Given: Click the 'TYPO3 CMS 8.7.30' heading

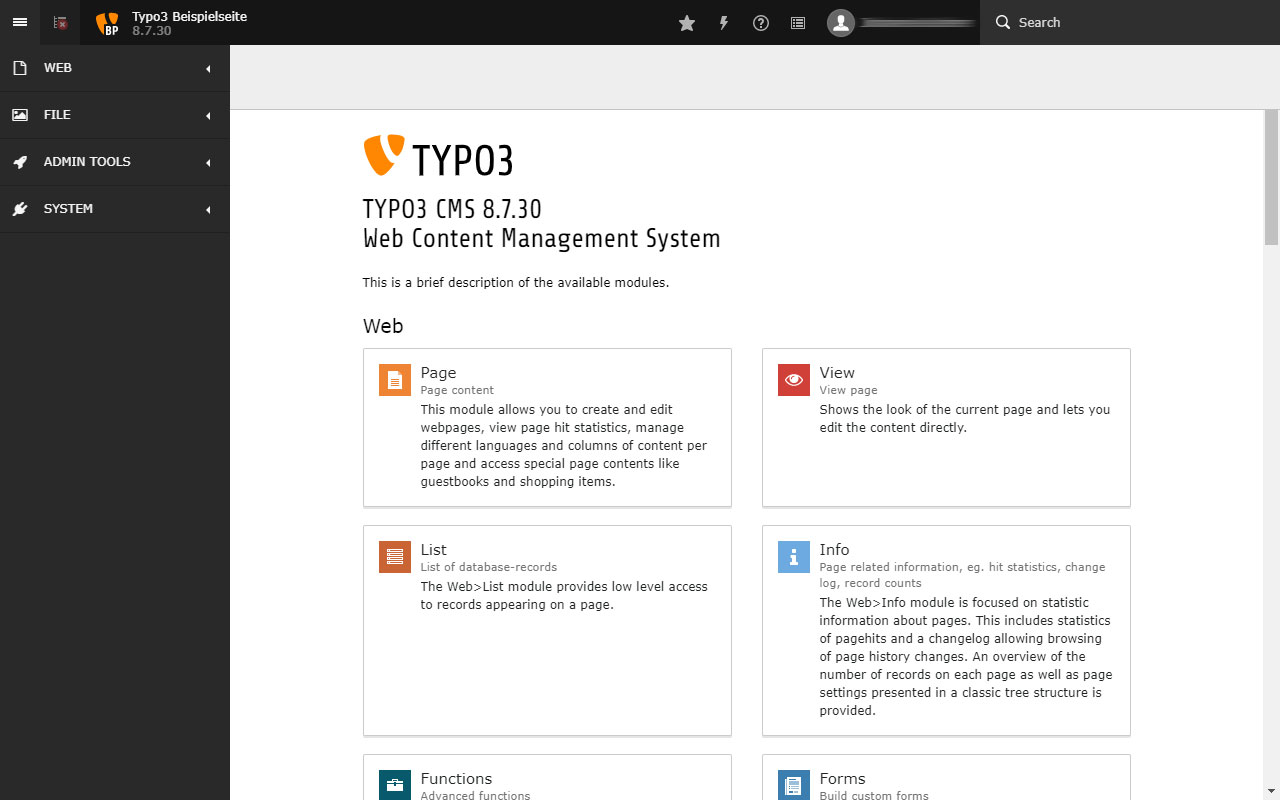Looking at the screenshot, I should (452, 209).
